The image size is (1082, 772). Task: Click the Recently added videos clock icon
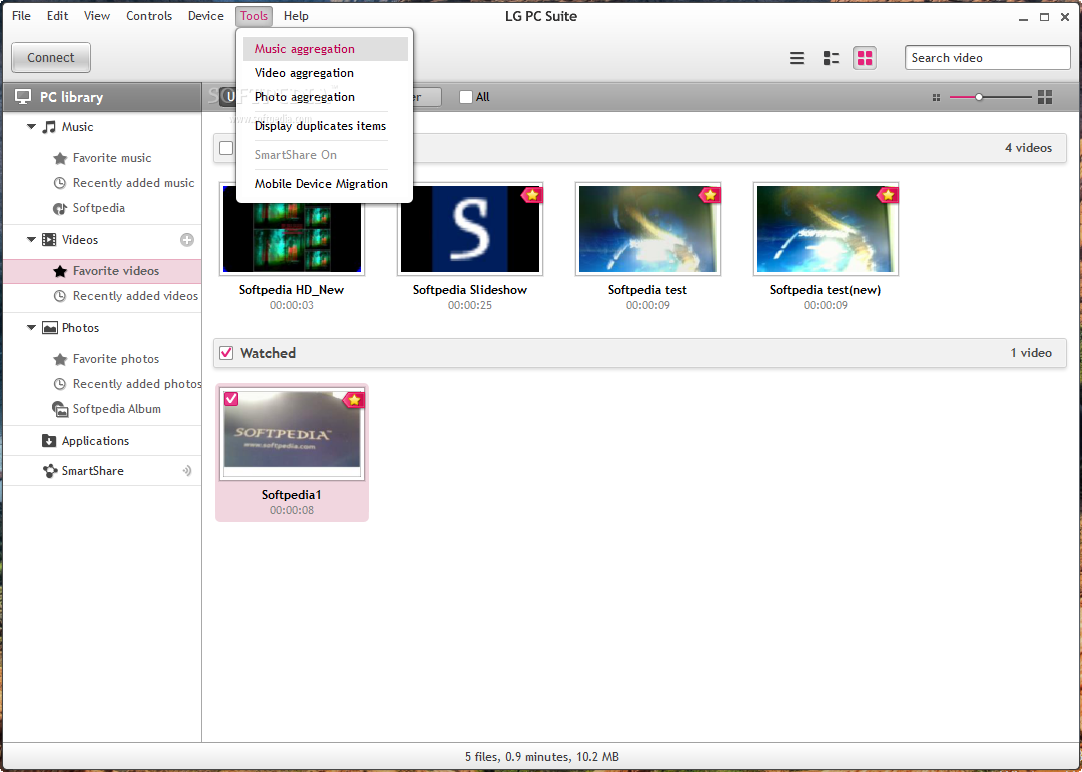click(x=60, y=296)
